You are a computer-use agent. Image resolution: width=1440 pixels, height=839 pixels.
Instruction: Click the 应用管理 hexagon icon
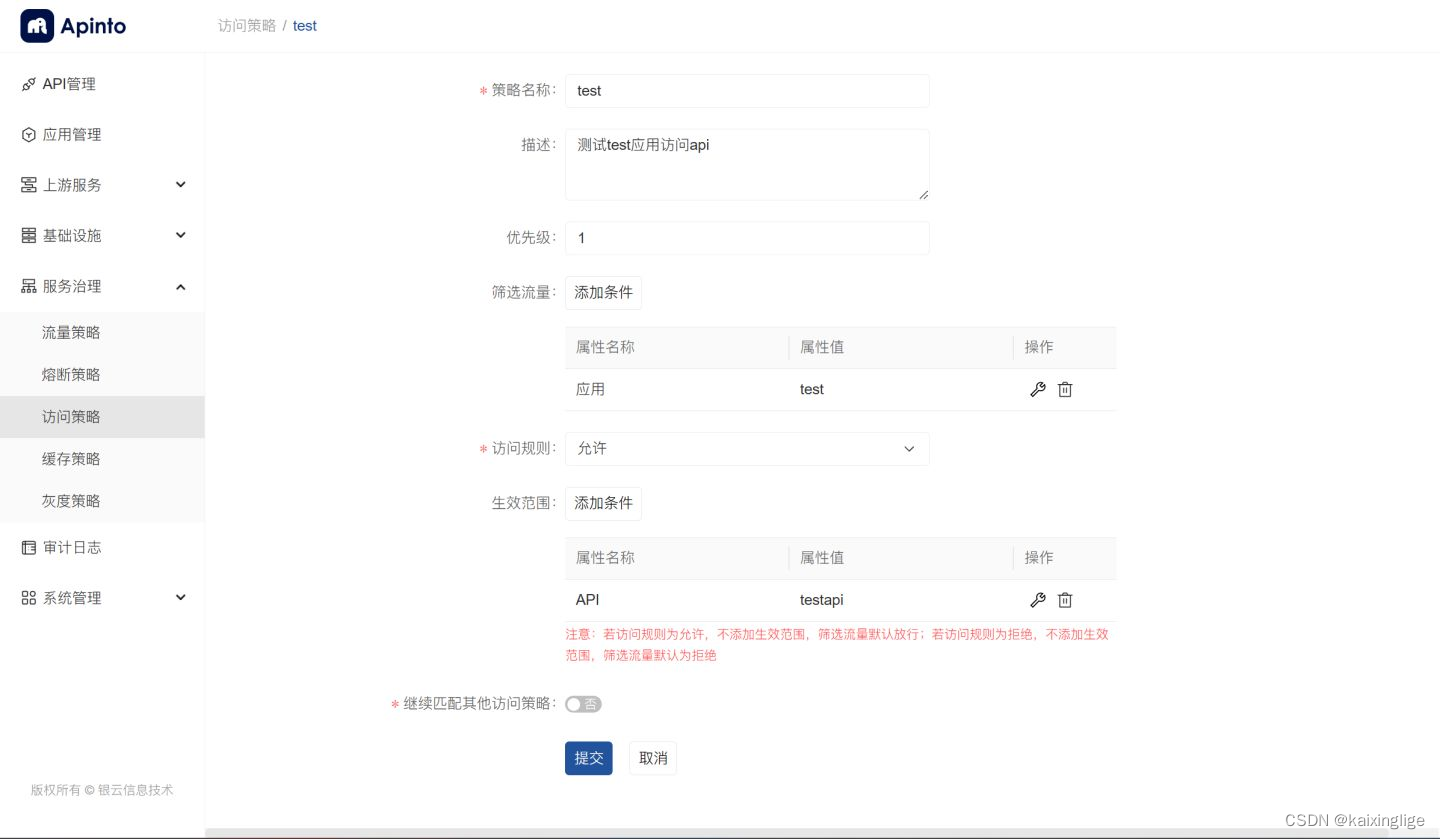[28, 135]
